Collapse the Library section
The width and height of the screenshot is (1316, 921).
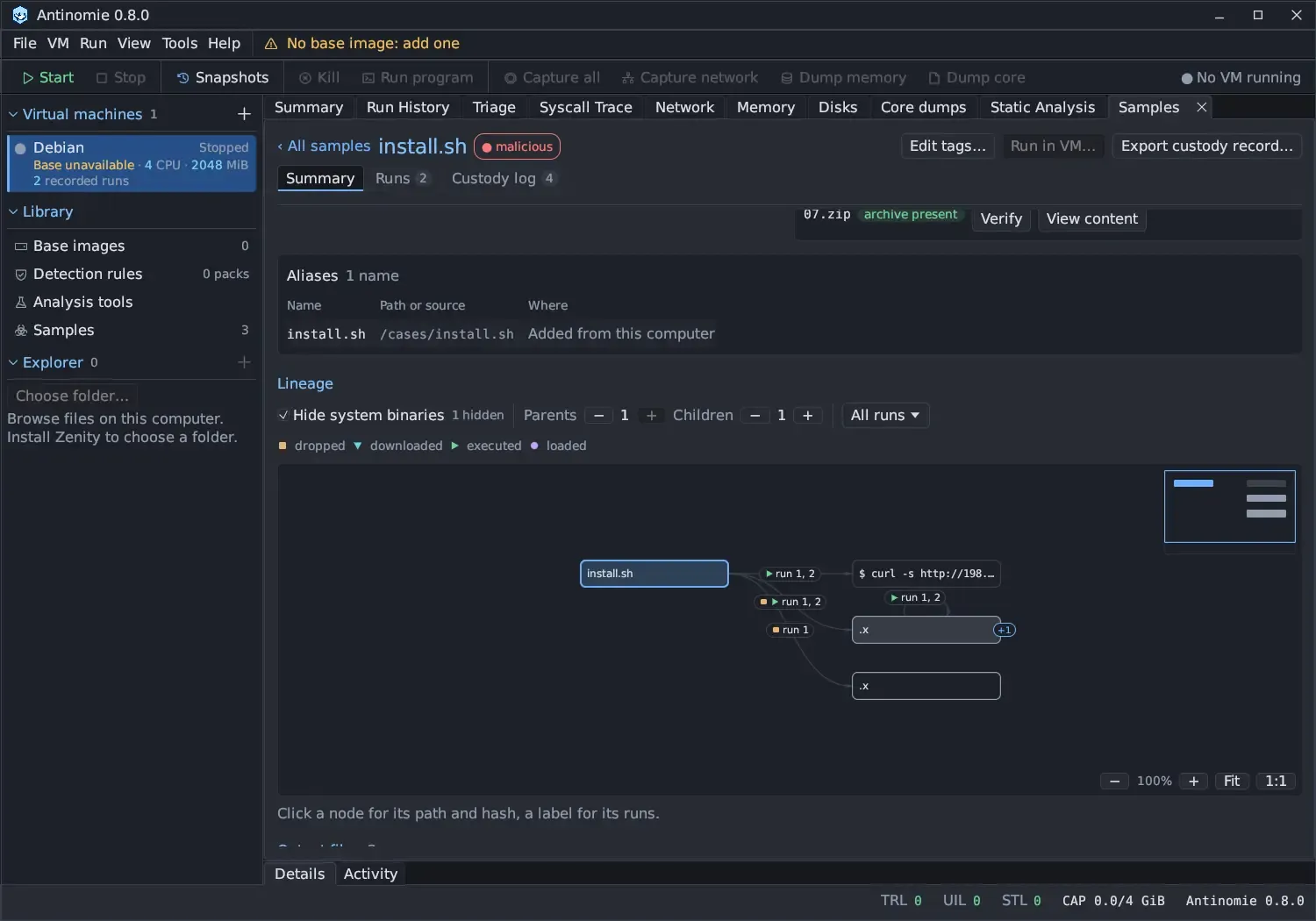[x=13, y=212]
